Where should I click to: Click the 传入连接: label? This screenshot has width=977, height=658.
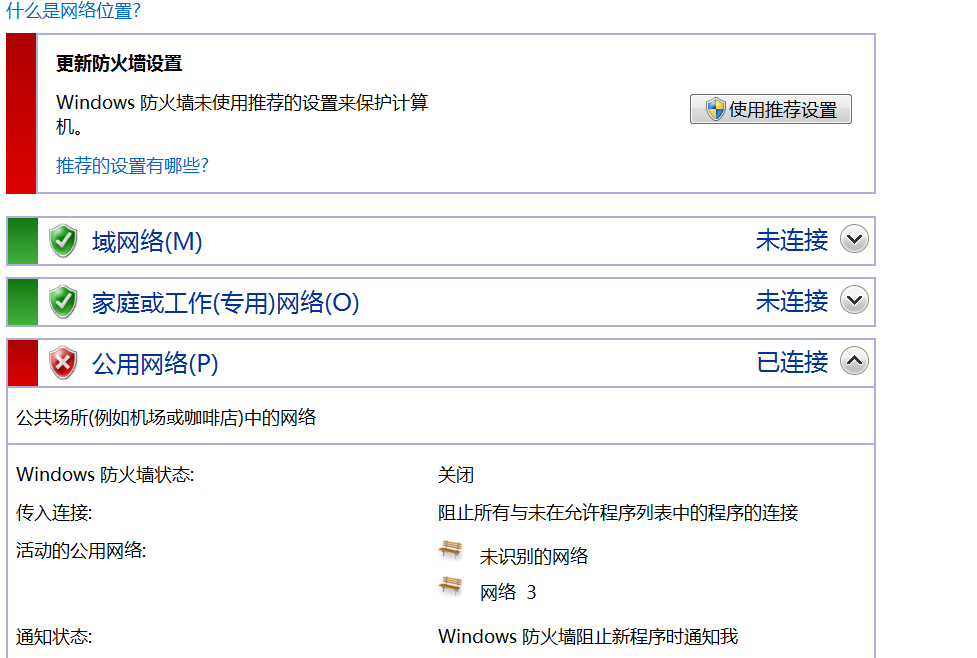(x=54, y=513)
